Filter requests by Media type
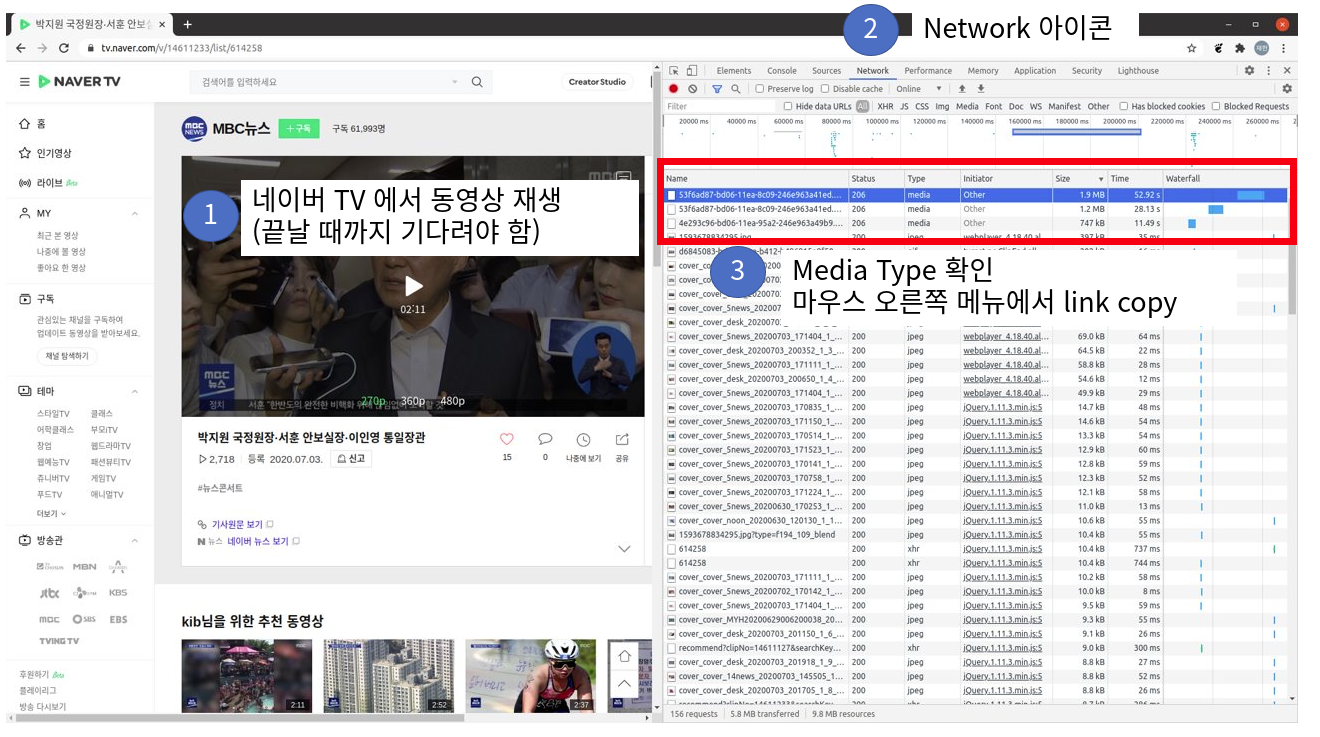The image size is (1320, 737). [x=967, y=106]
